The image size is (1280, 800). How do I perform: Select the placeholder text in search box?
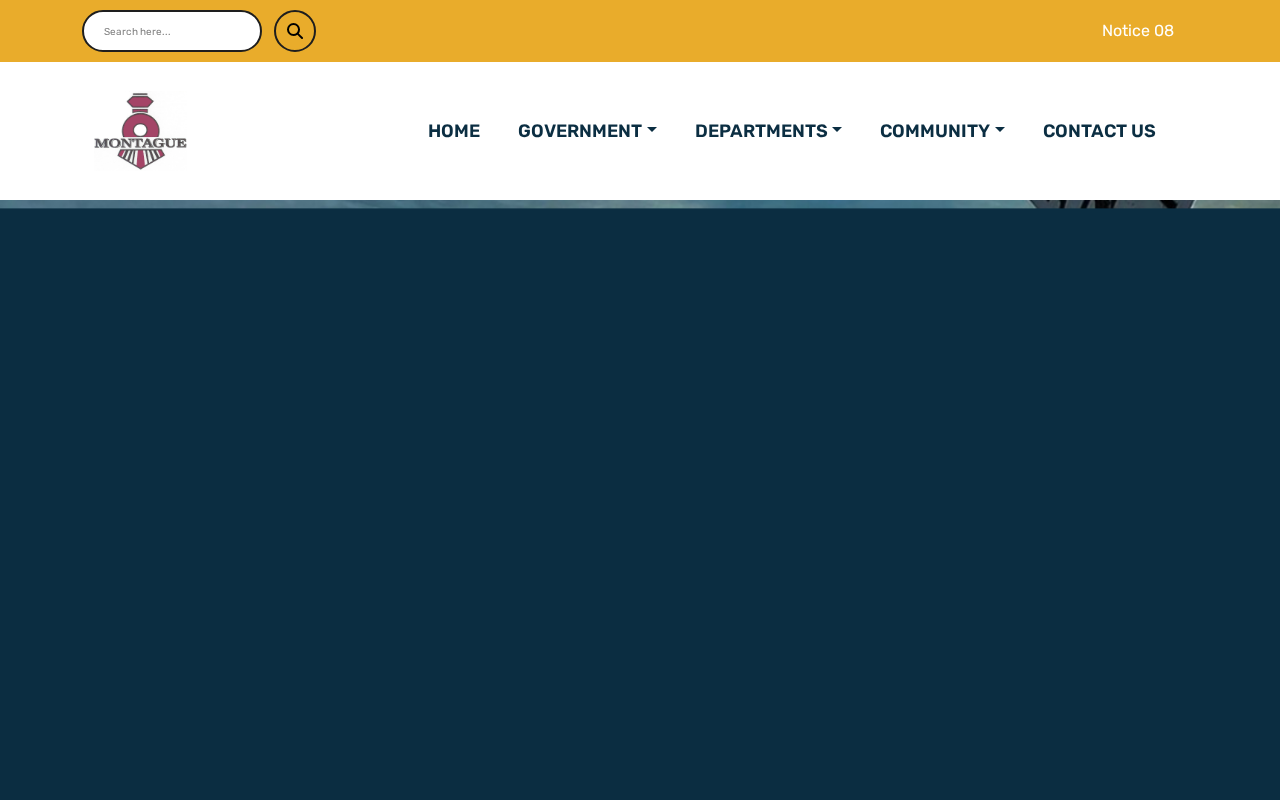(x=137, y=32)
